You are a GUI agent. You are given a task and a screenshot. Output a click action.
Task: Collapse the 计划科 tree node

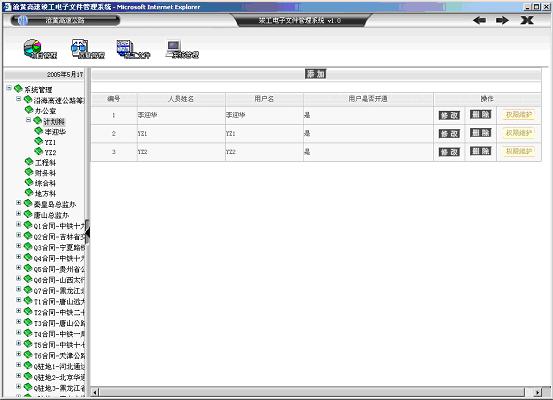29,120
